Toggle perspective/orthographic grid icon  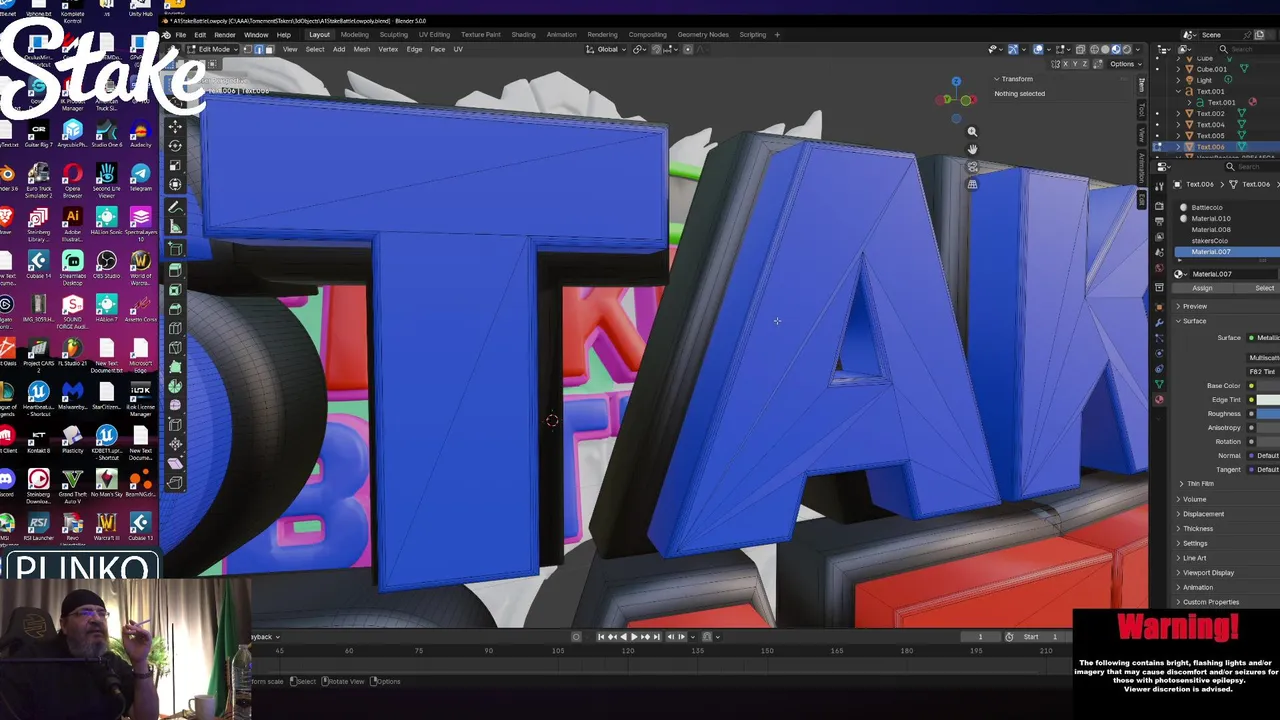(972, 184)
